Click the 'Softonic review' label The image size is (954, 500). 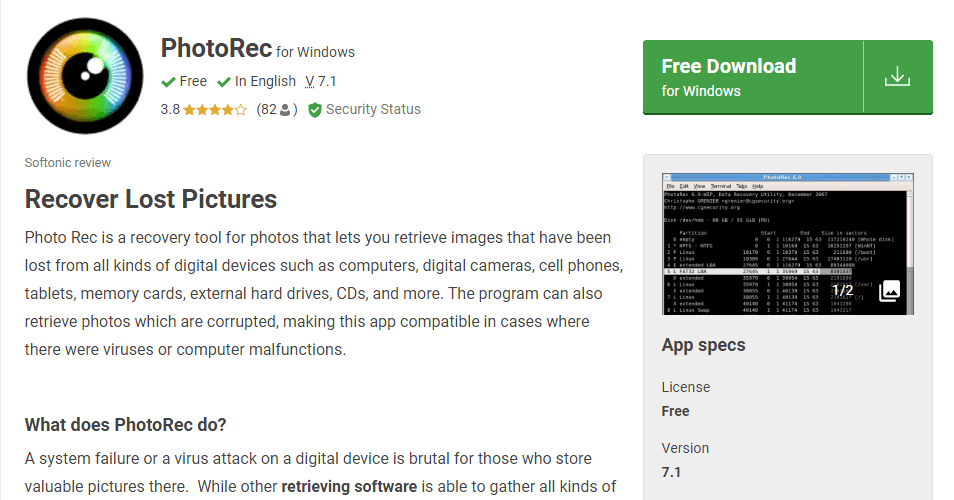pos(68,162)
